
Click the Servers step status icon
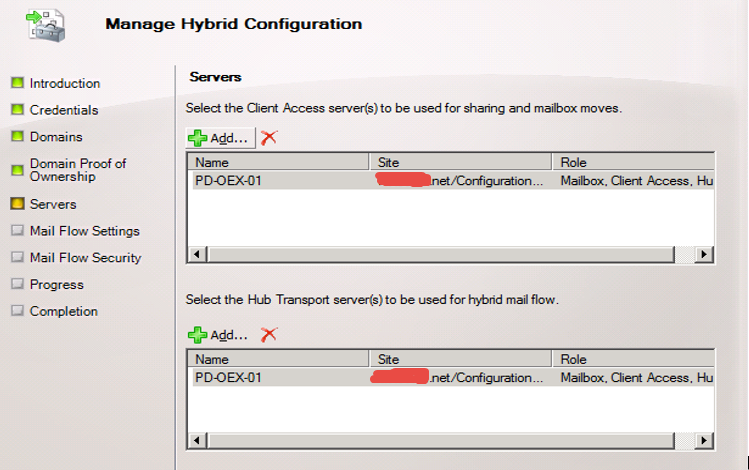click(17, 204)
